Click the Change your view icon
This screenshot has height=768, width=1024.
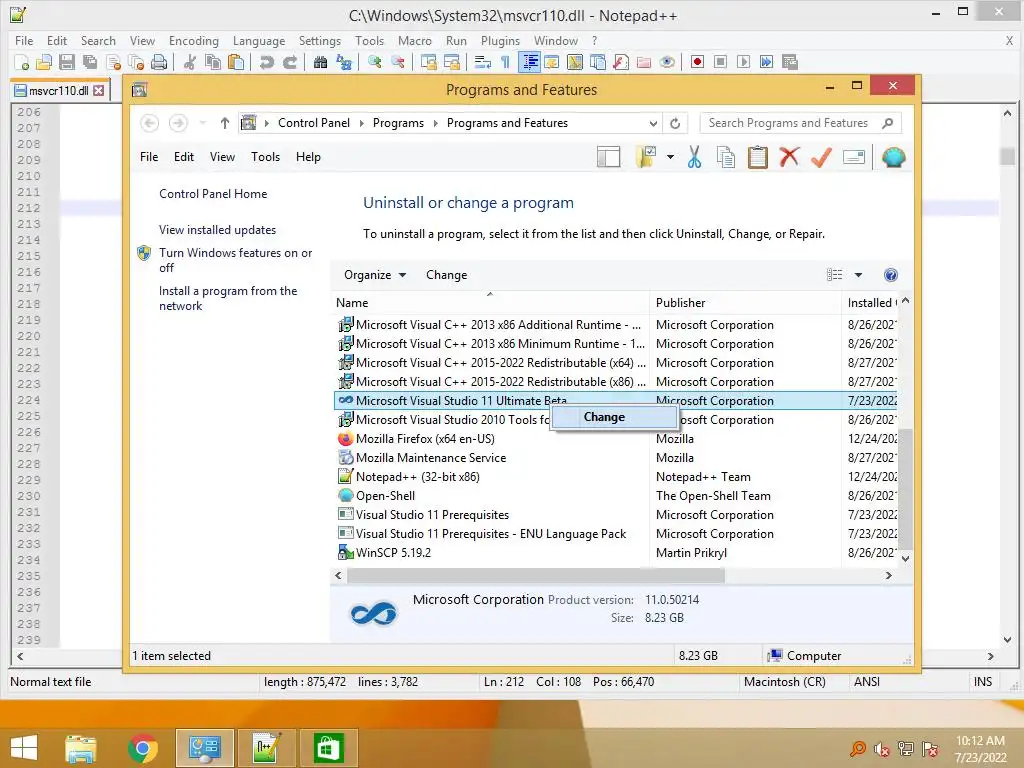pos(835,275)
